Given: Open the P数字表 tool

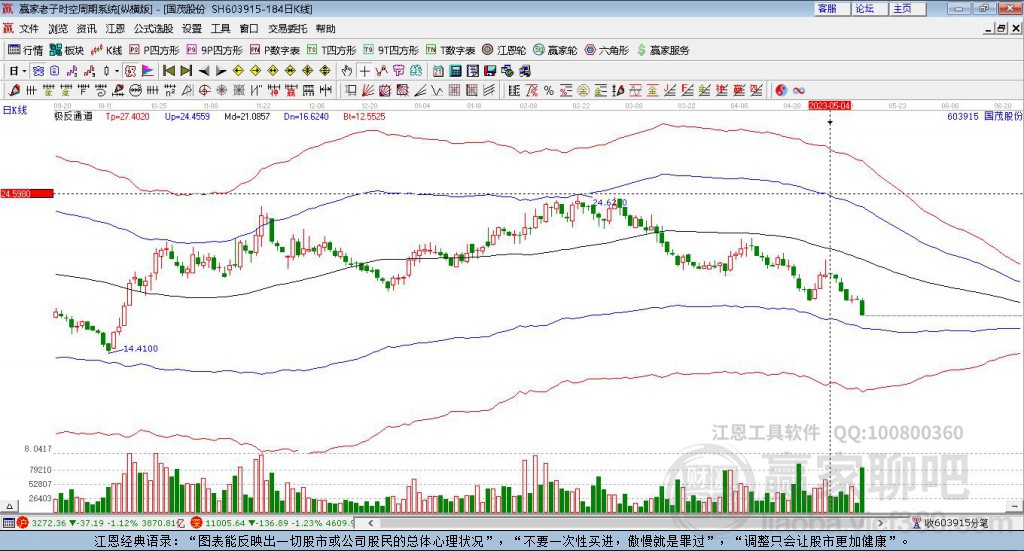Looking at the screenshot, I should pos(275,50).
